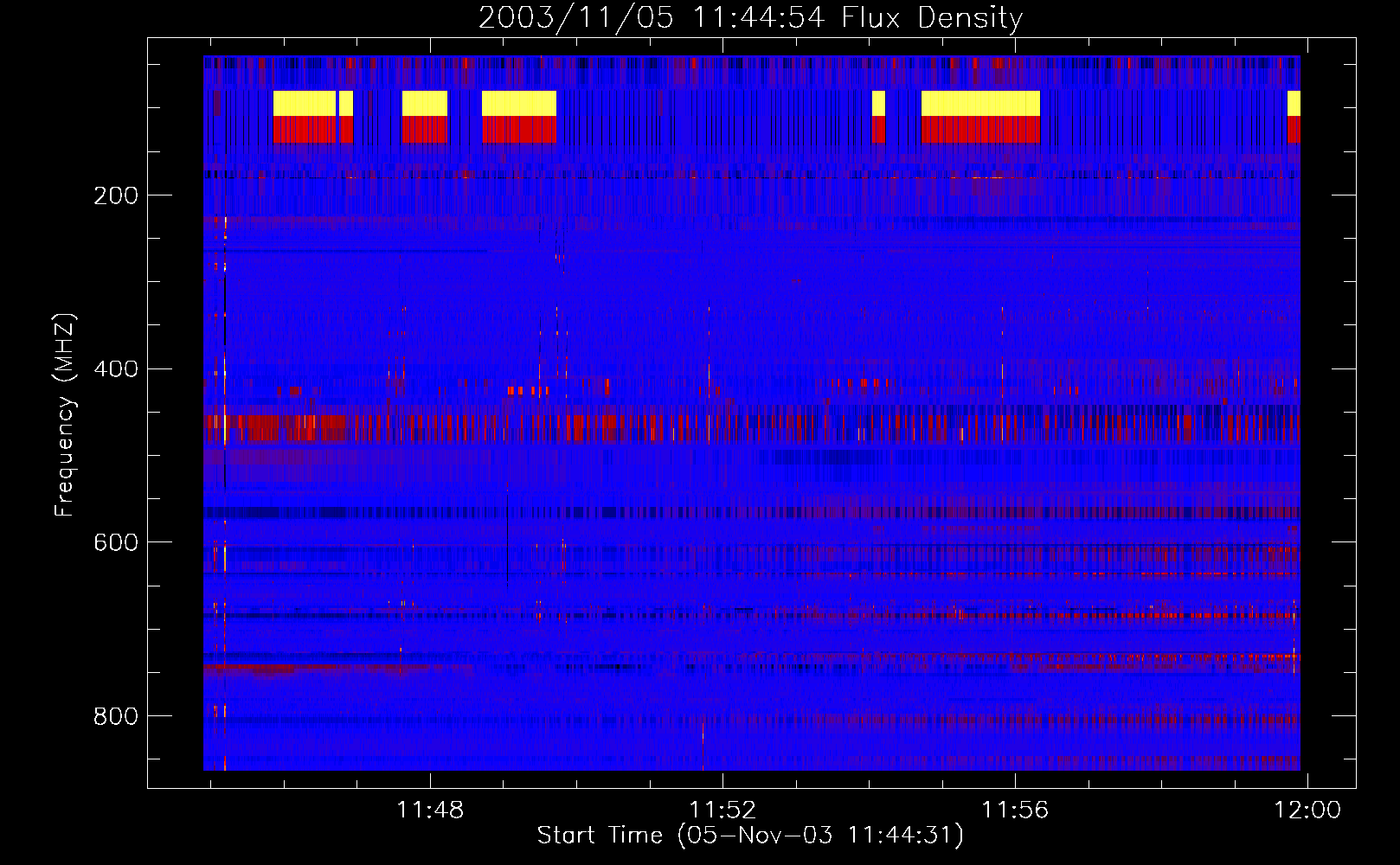This screenshot has width=1400, height=865.
Task: Click the 400 frequency tick label
Action: pyautogui.click(x=116, y=369)
